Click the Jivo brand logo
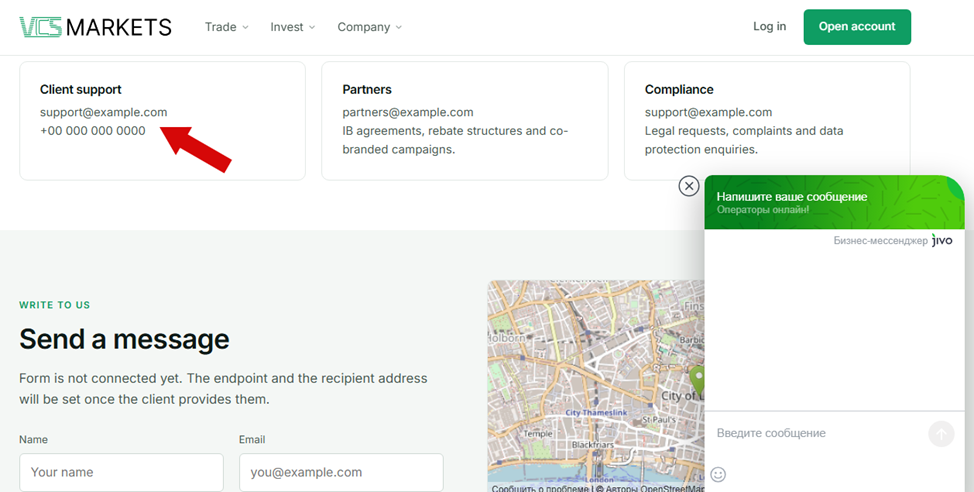 (x=942, y=240)
